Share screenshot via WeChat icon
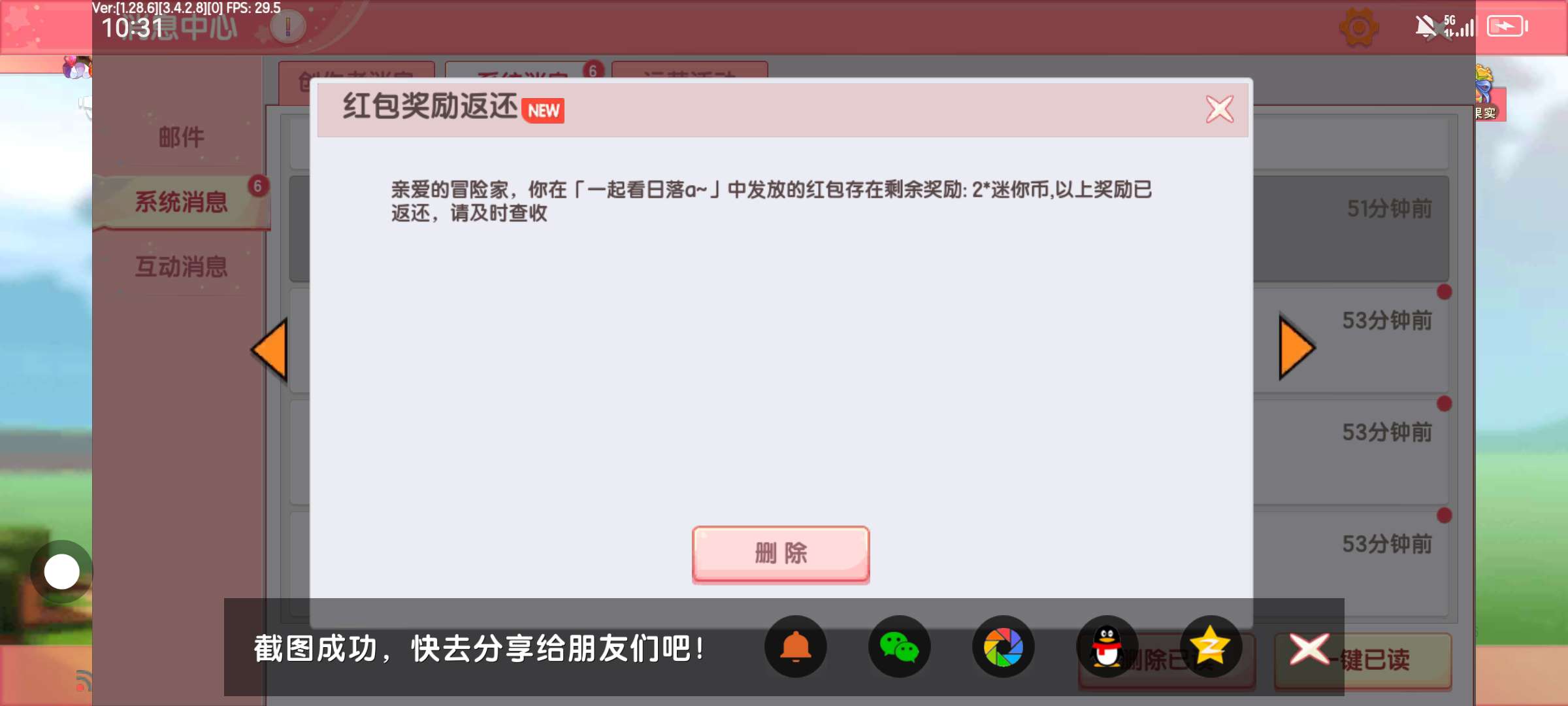The width and height of the screenshot is (1568, 706). pos(899,647)
